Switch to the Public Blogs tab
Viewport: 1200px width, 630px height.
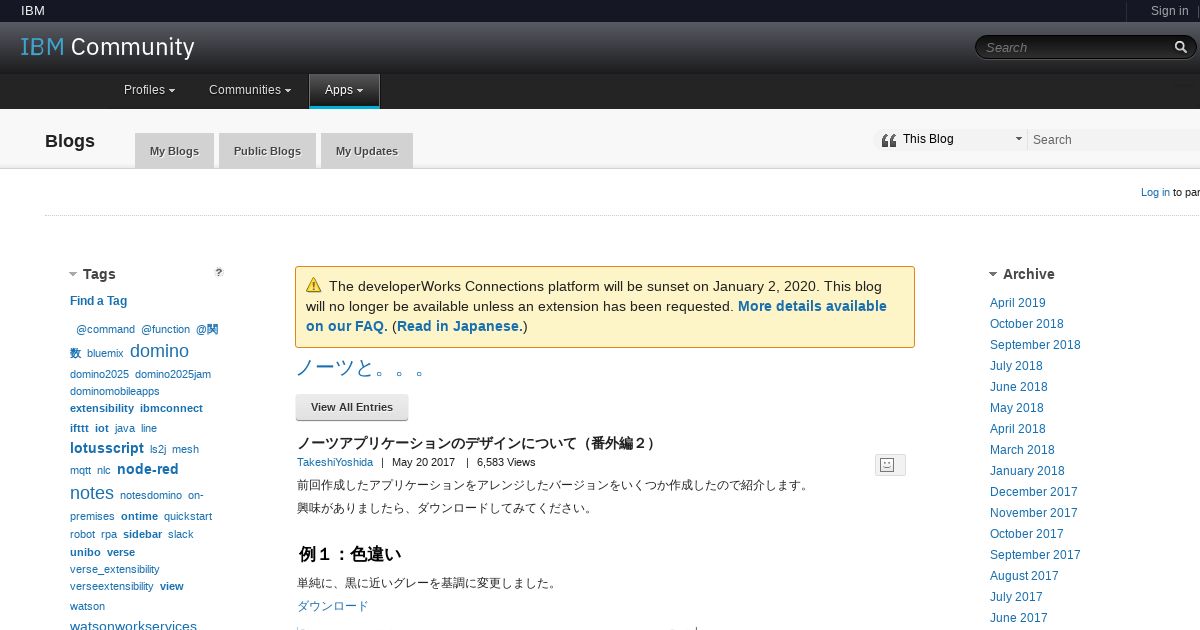[x=267, y=151]
